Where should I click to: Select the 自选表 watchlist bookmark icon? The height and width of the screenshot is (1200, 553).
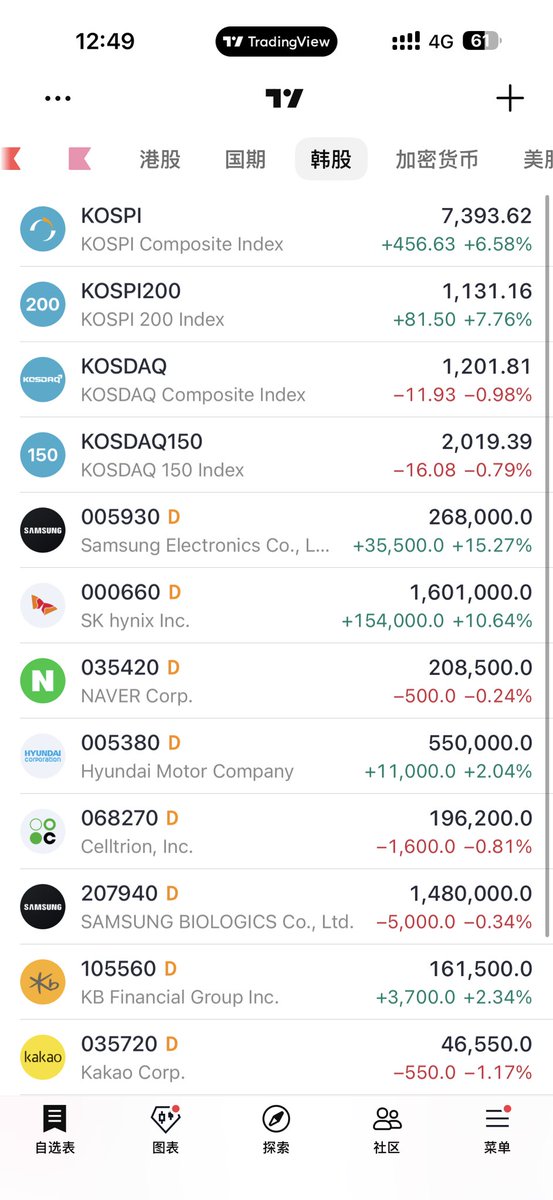(x=55, y=1118)
